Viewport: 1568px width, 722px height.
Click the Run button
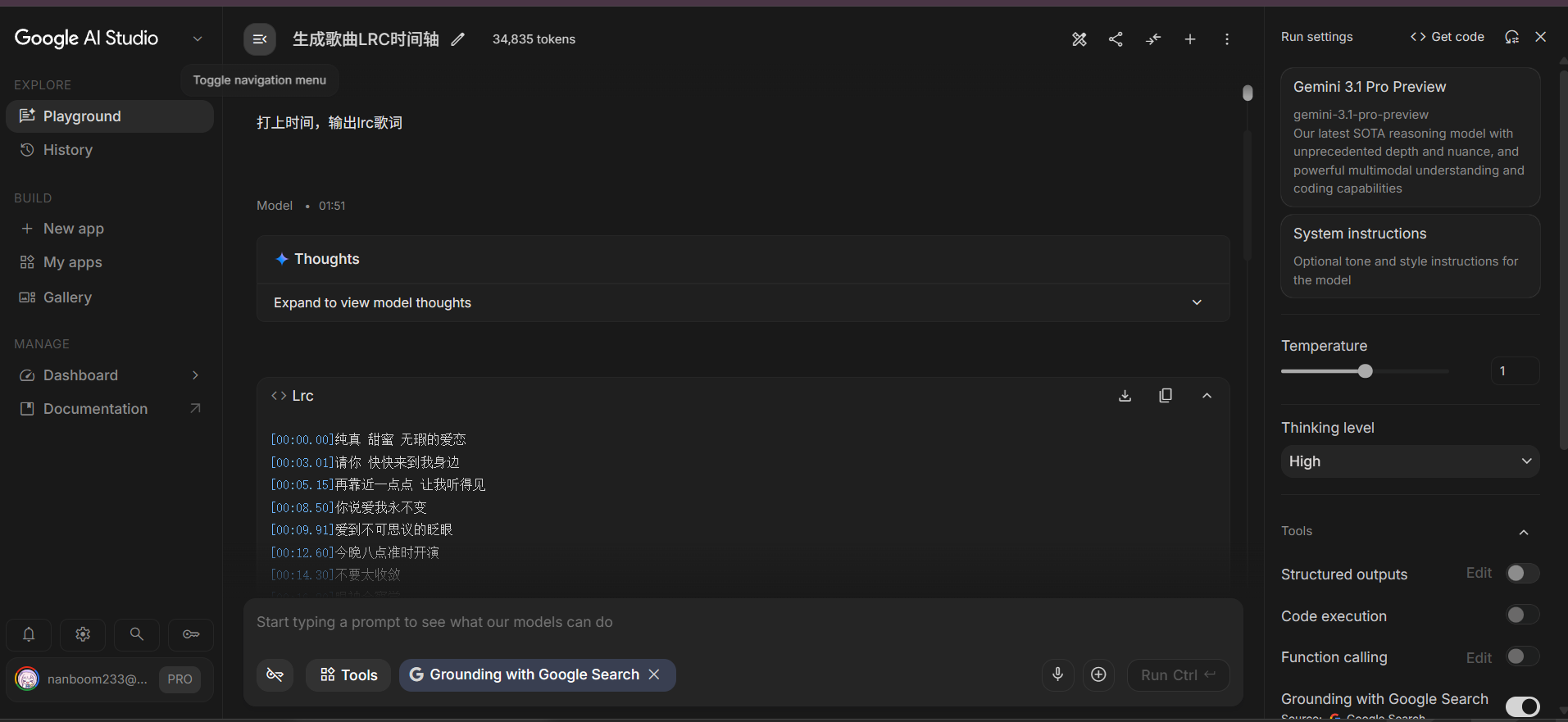1178,675
